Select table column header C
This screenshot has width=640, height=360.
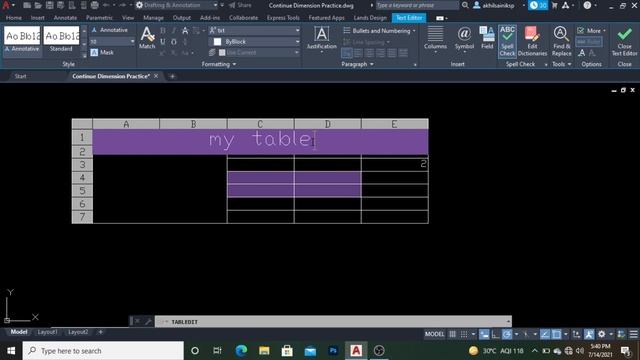point(260,124)
